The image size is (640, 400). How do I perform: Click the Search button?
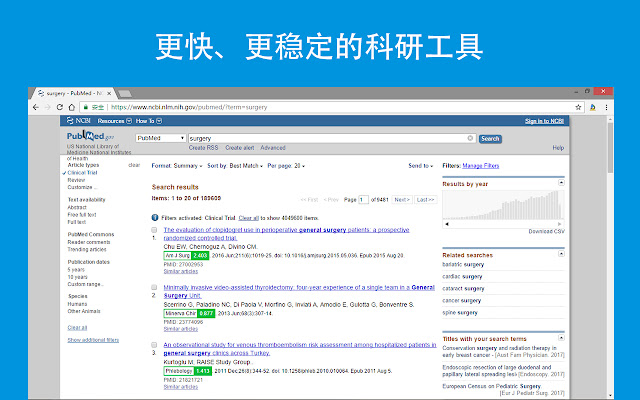tap(490, 139)
